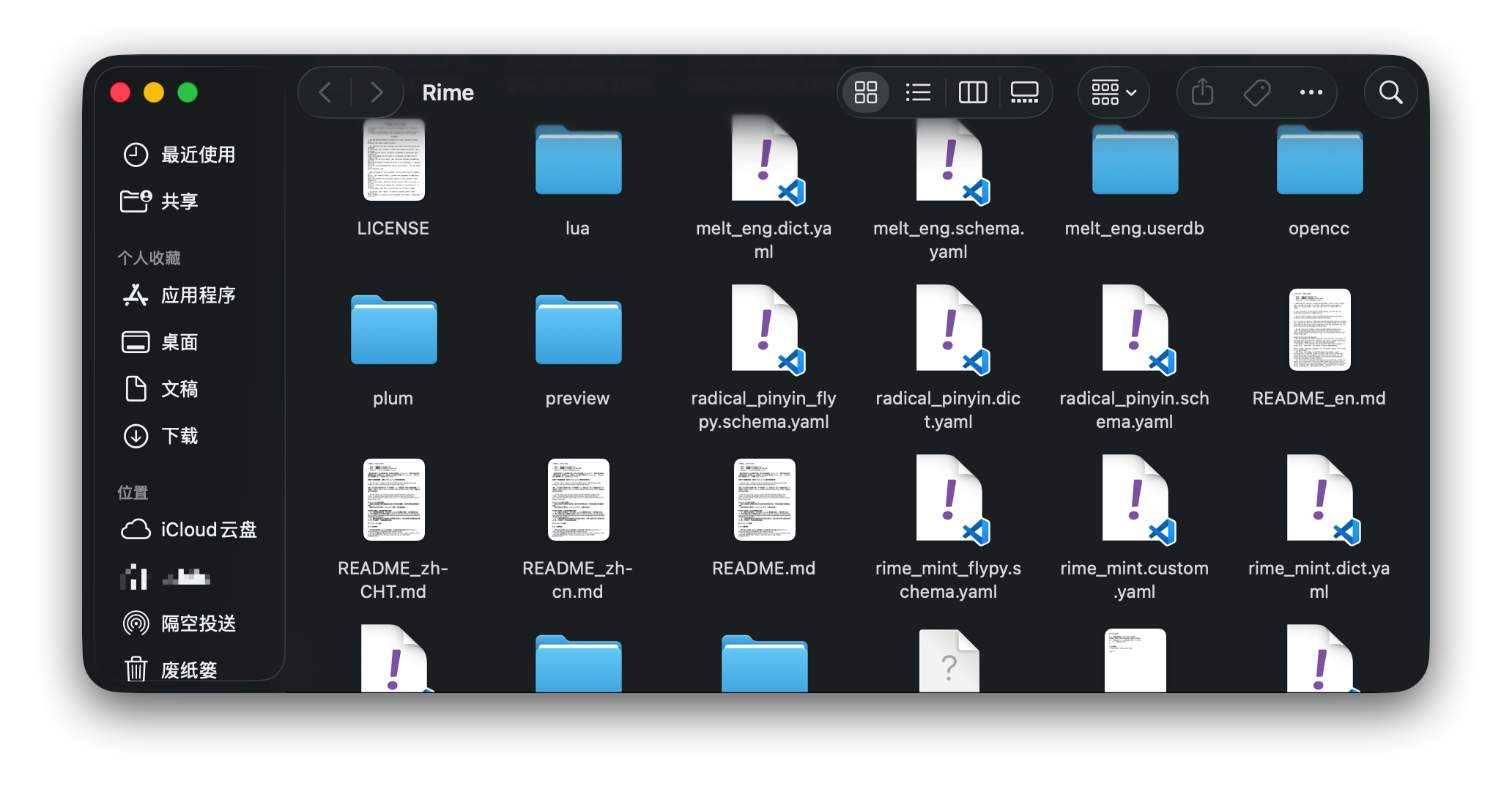Open the more actions ellipsis menu
The height and width of the screenshot is (803, 1512).
coord(1311,92)
